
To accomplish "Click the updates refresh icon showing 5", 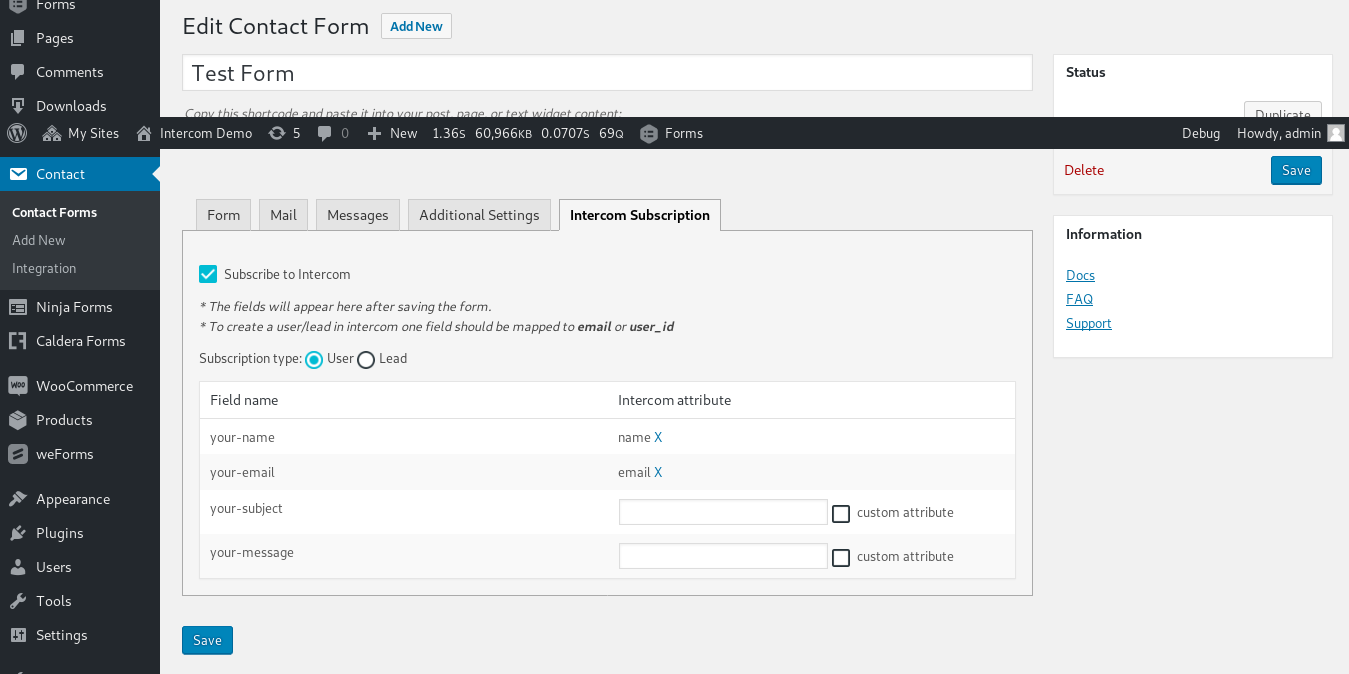I will 277,133.
